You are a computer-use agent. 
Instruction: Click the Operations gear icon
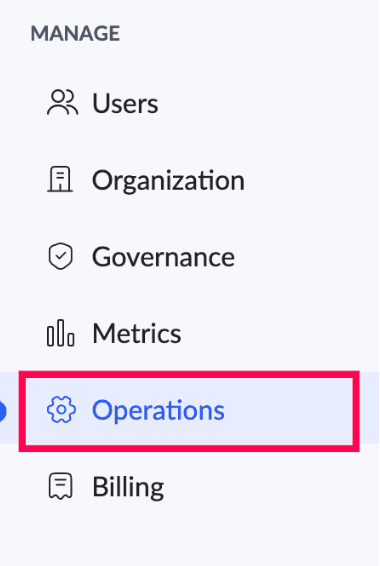61,410
